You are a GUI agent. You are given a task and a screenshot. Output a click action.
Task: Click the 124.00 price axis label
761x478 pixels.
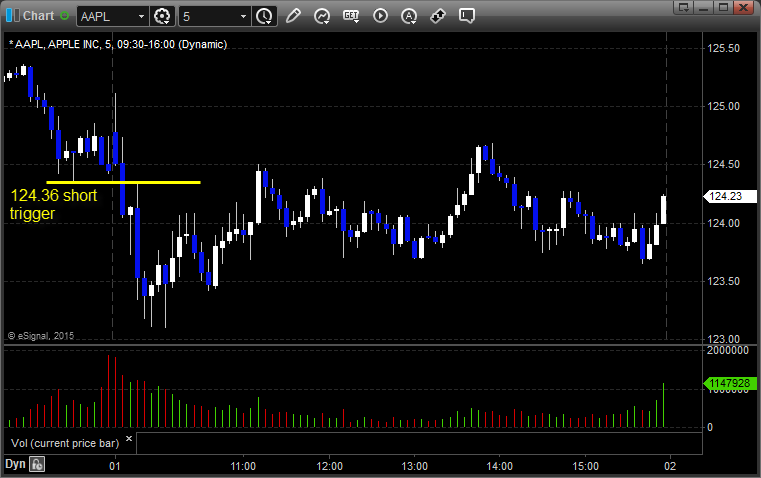(724, 223)
